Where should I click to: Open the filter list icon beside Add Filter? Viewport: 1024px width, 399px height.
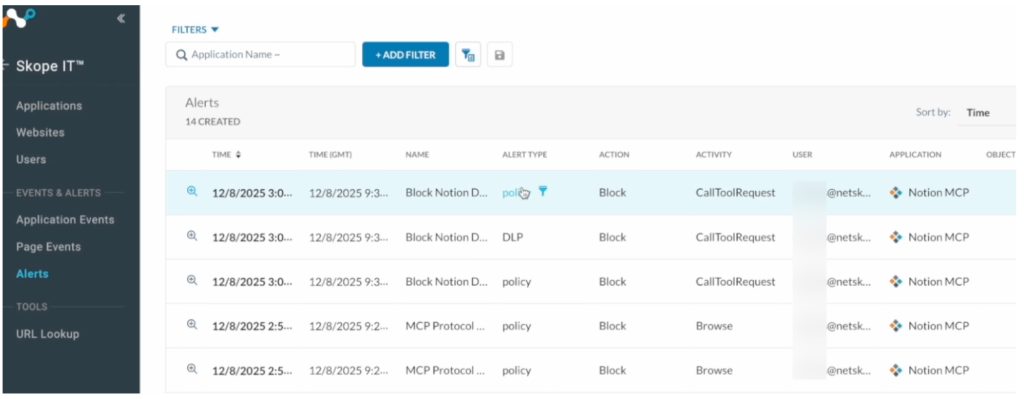(x=468, y=55)
